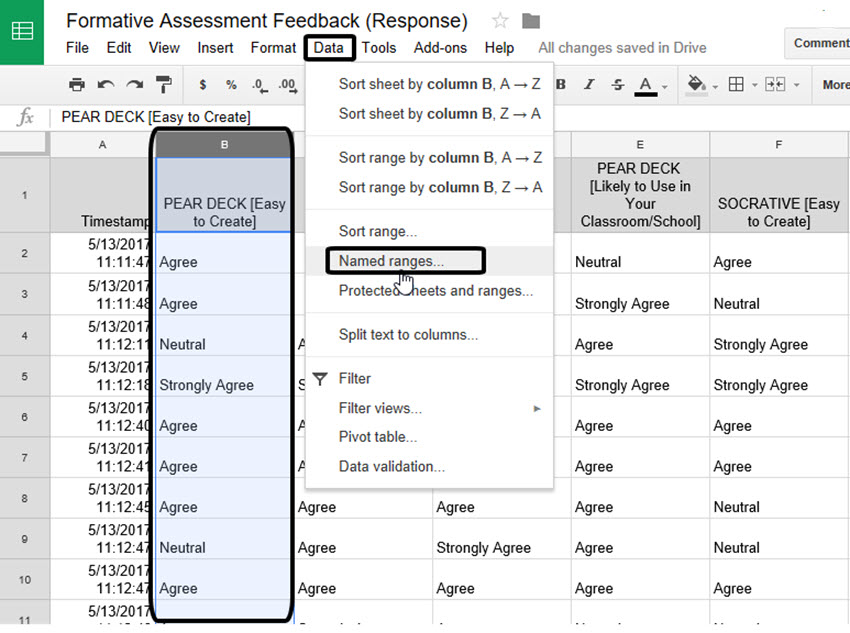
Task: Open the move-to-folder icon
Action: (x=531, y=21)
